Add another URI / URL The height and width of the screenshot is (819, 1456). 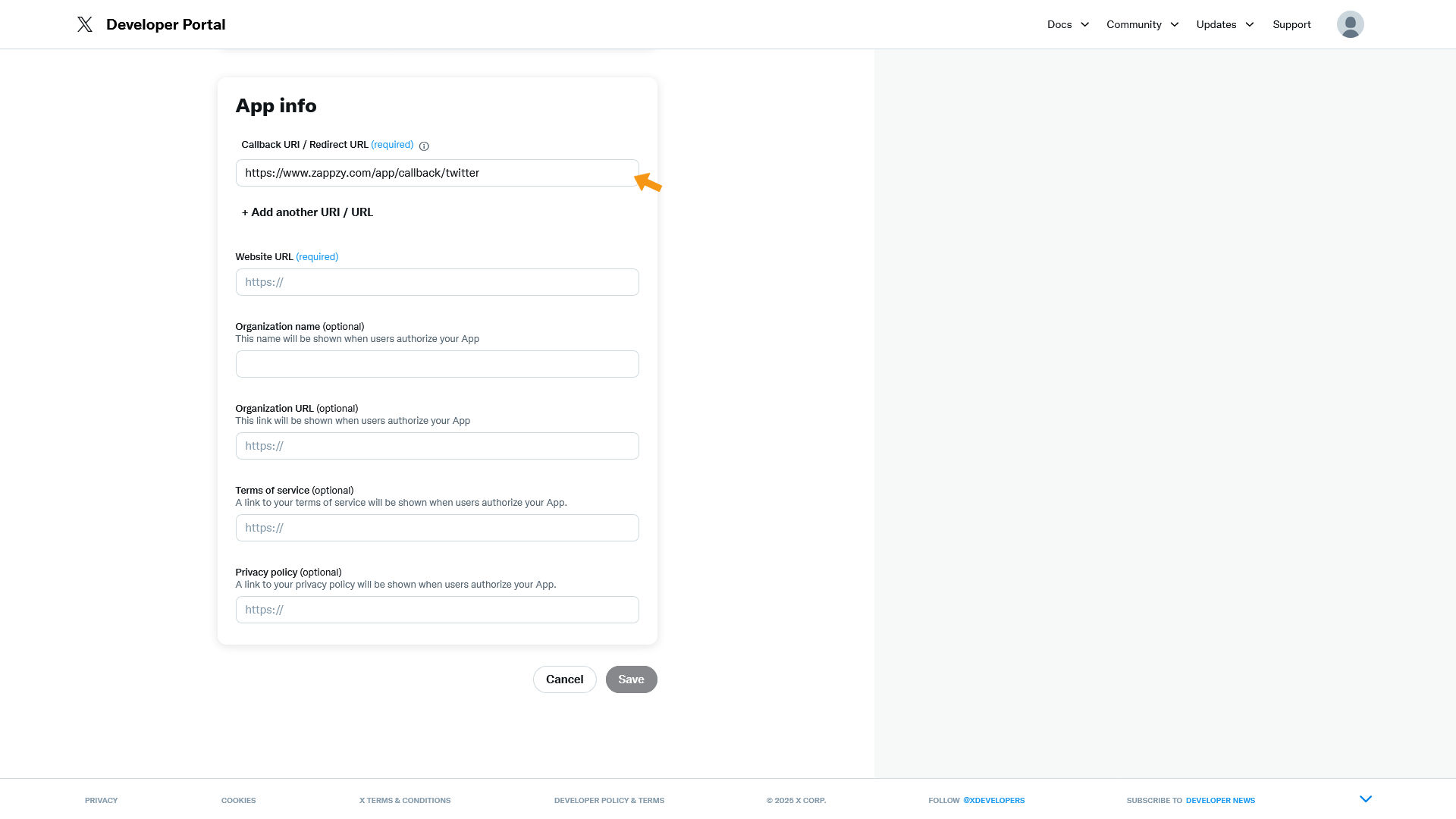(x=307, y=212)
